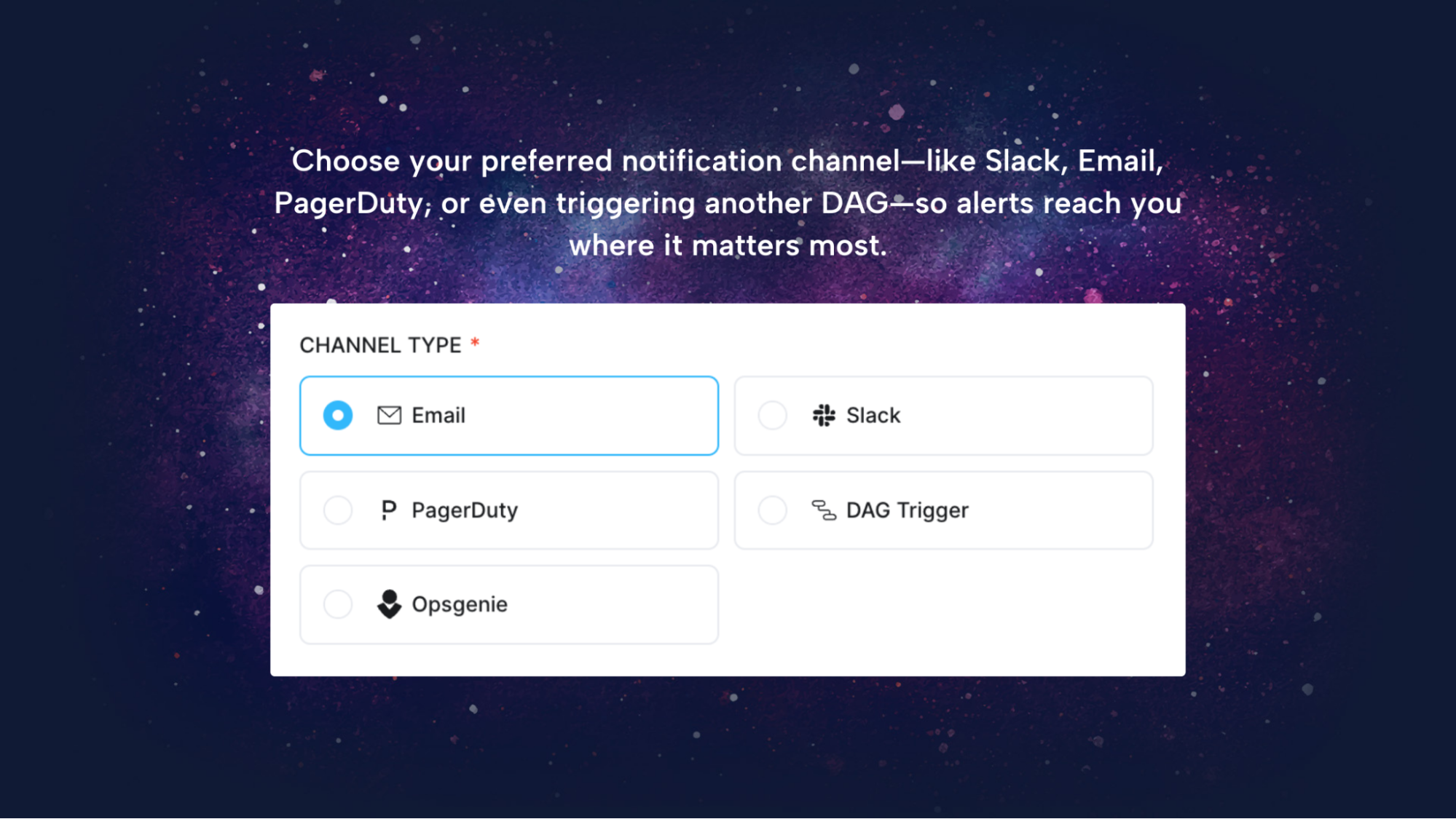Enable the Slack radio button
1456x819 pixels.
tap(772, 416)
